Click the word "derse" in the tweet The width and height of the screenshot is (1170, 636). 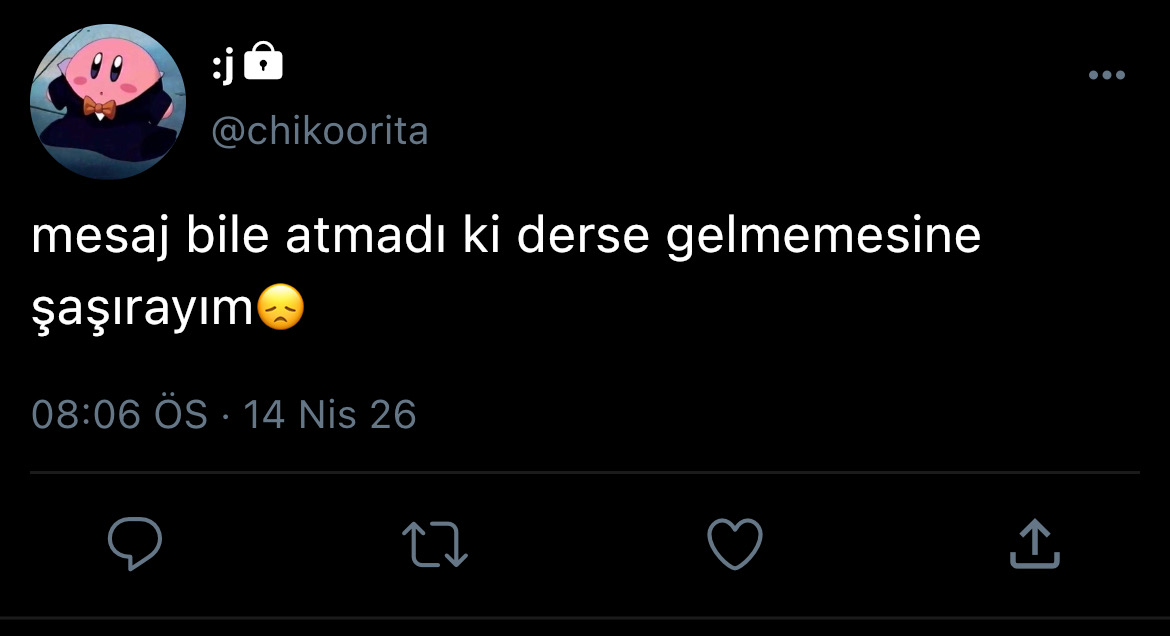coord(583,235)
